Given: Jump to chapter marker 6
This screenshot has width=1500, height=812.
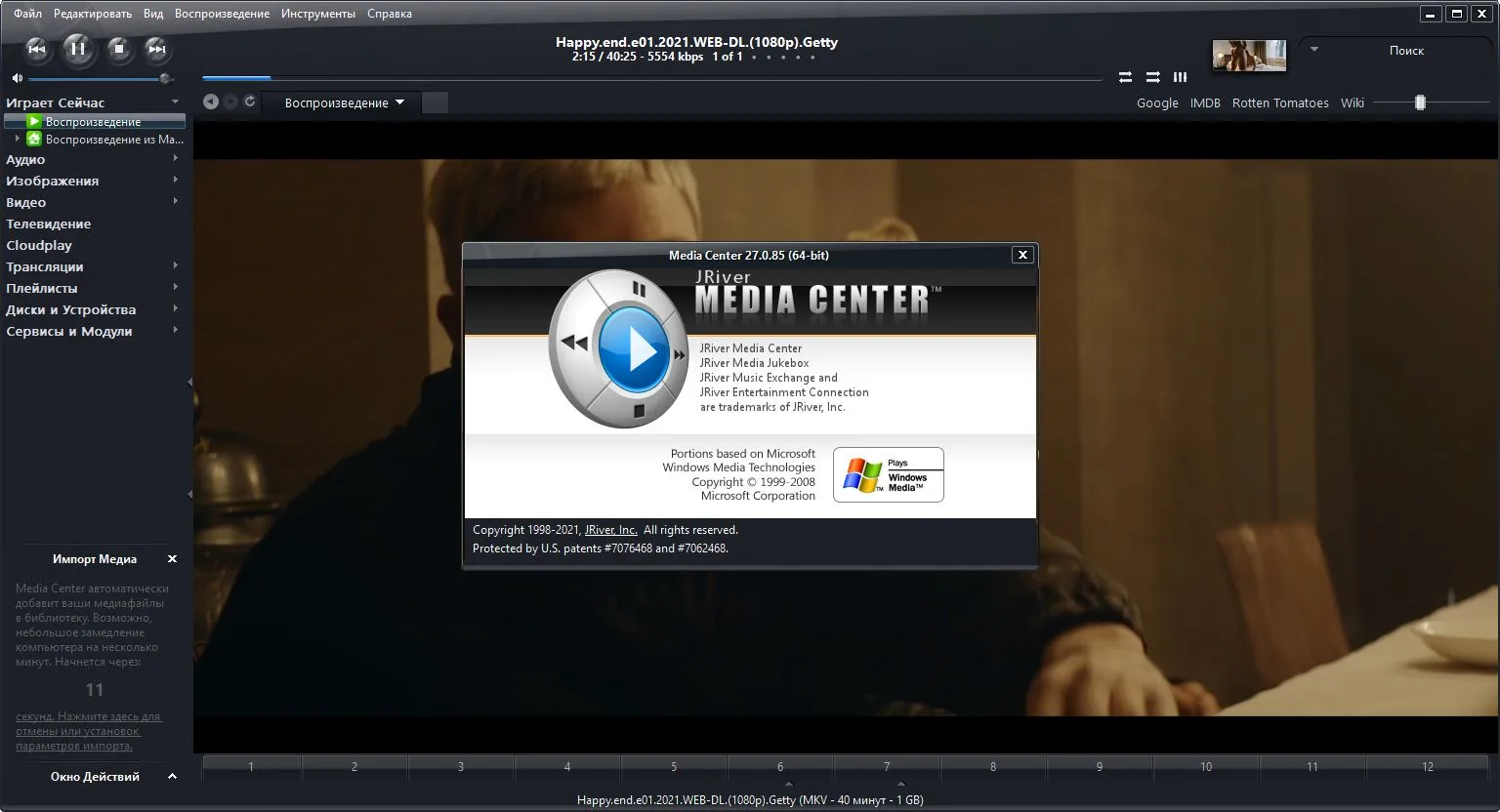Looking at the screenshot, I should (780, 766).
